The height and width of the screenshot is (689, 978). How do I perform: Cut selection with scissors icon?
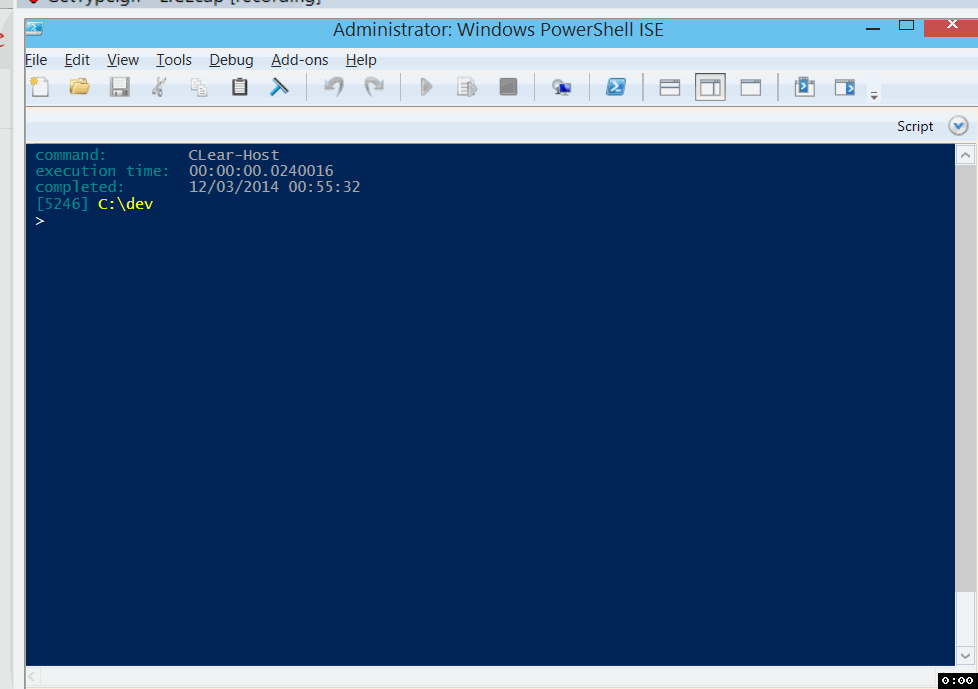click(159, 87)
